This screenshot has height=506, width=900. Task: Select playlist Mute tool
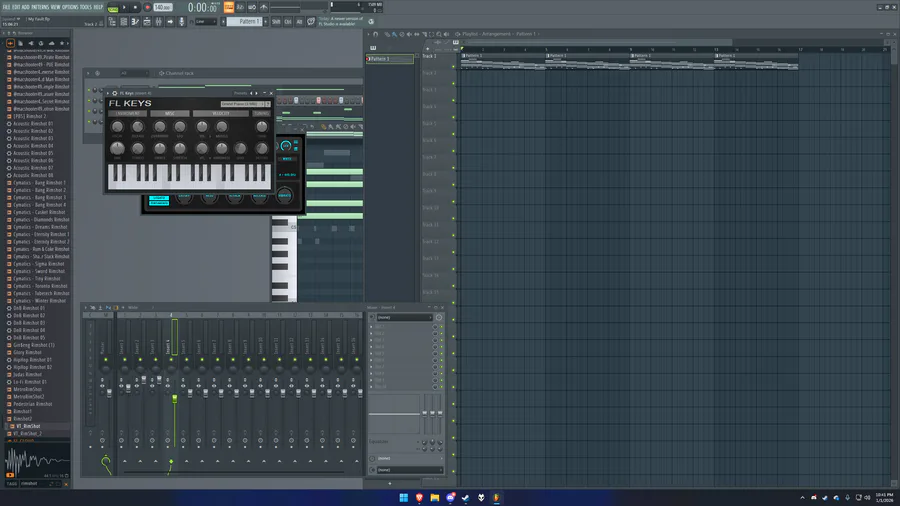409,34
